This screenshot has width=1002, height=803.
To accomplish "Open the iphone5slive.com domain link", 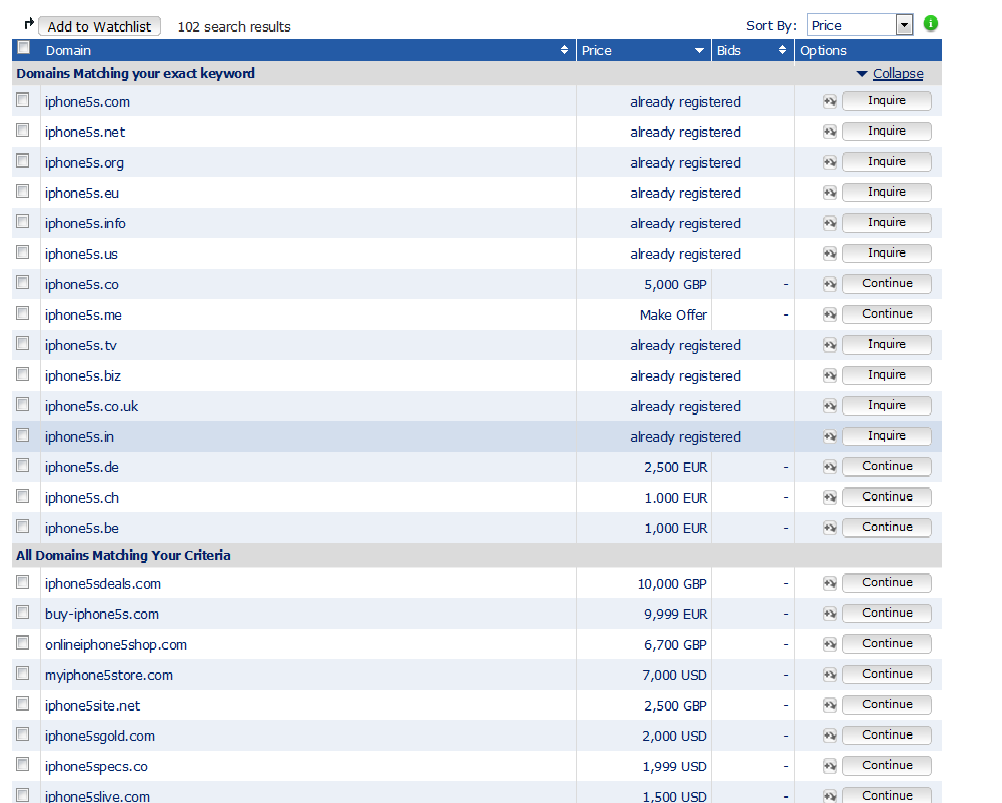I will 97,797.
